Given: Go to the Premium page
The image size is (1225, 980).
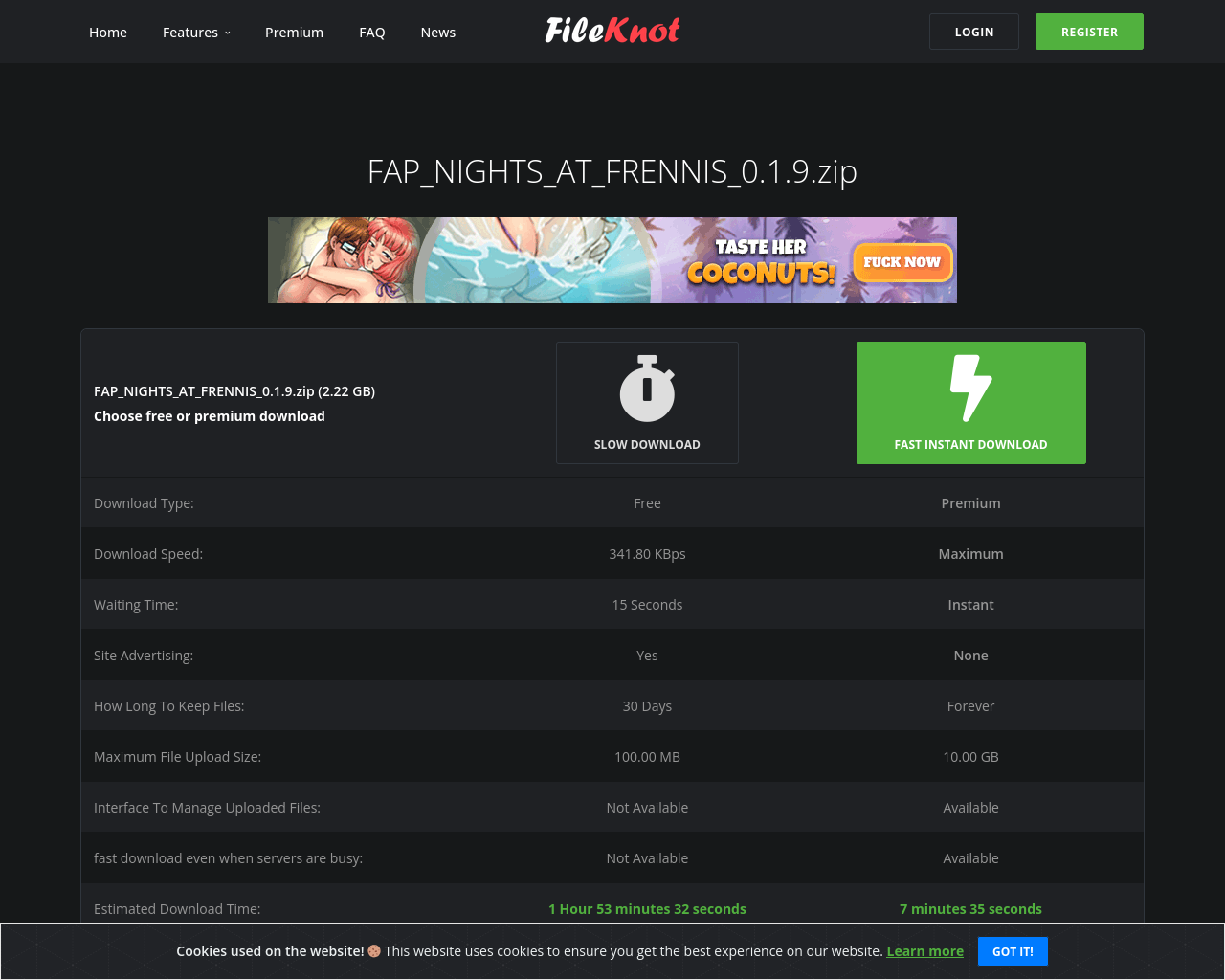Looking at the screenshot, I should (294, 33).
